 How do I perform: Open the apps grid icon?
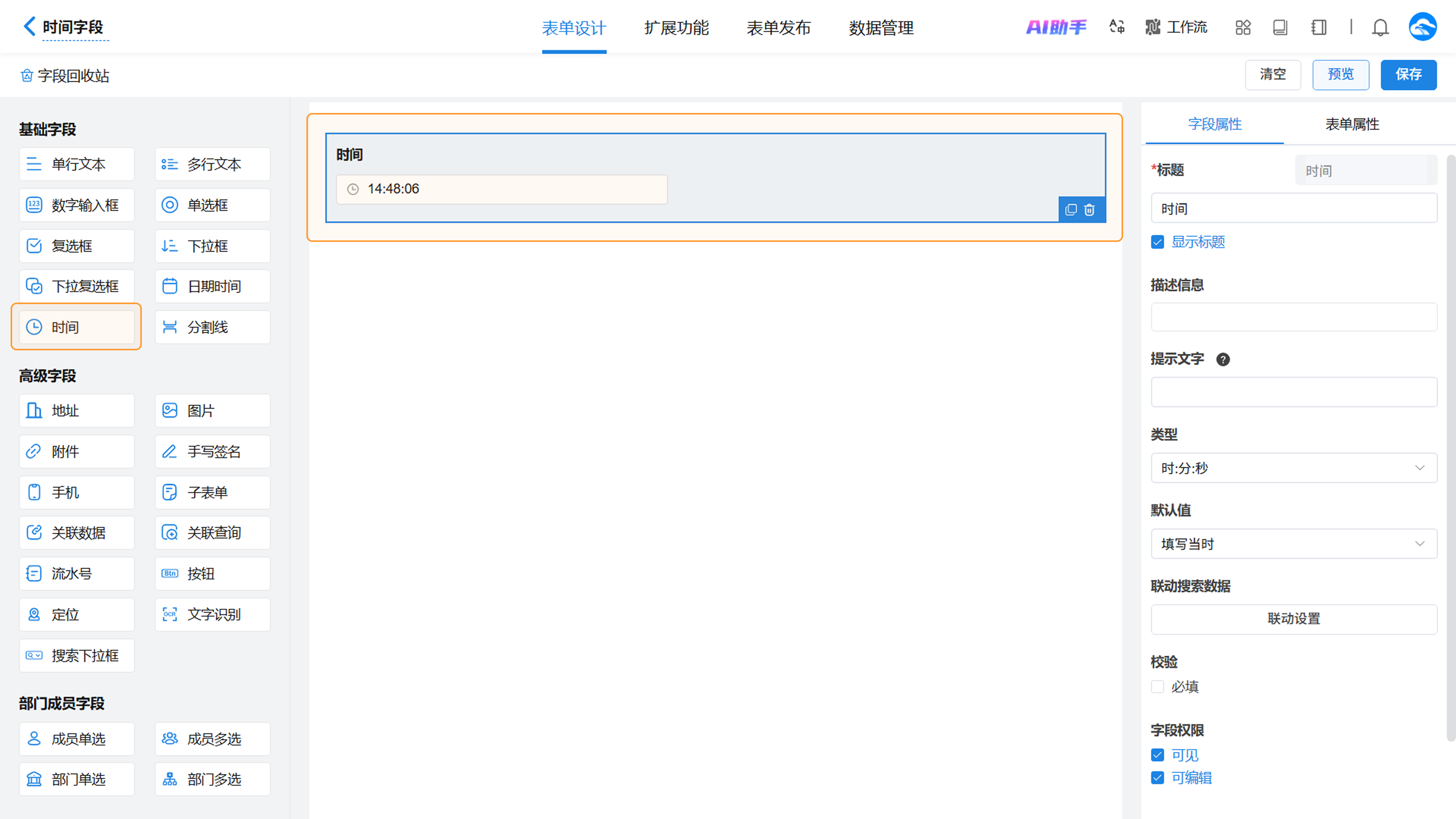(x=1243, y=27)
